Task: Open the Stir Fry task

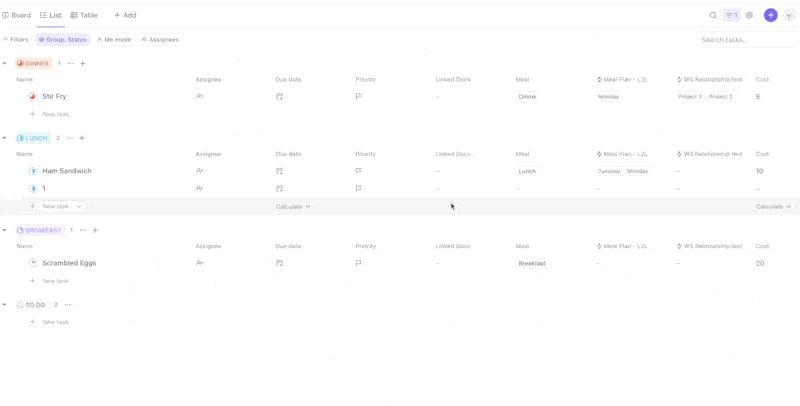Action: point(54,96)
